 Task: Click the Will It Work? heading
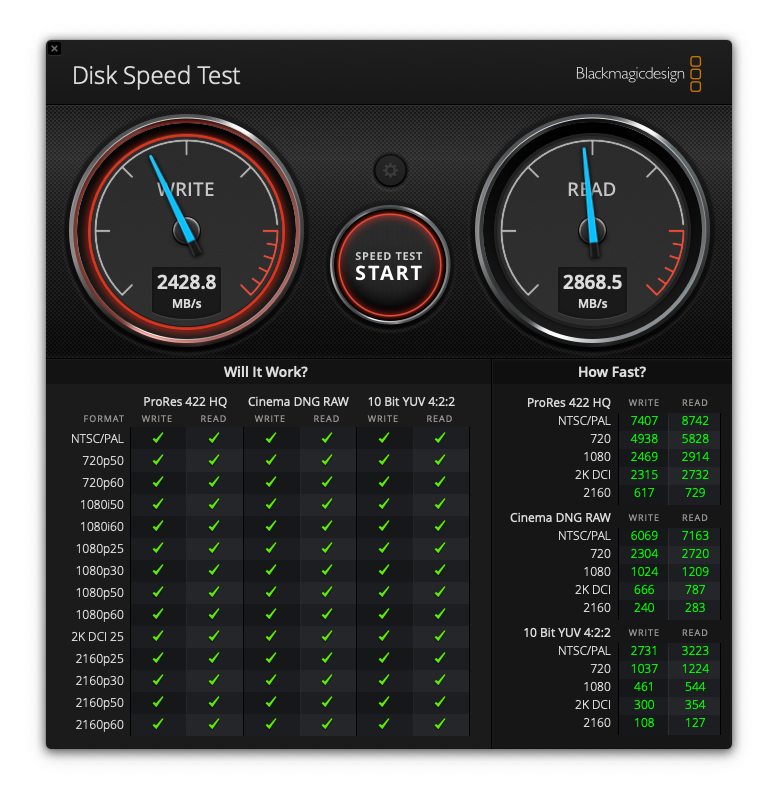[x=265, y=372]
